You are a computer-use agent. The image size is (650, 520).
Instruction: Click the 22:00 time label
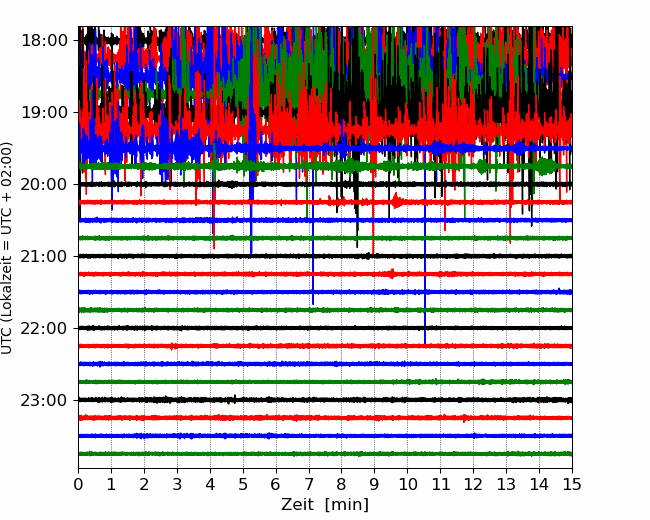44,328
